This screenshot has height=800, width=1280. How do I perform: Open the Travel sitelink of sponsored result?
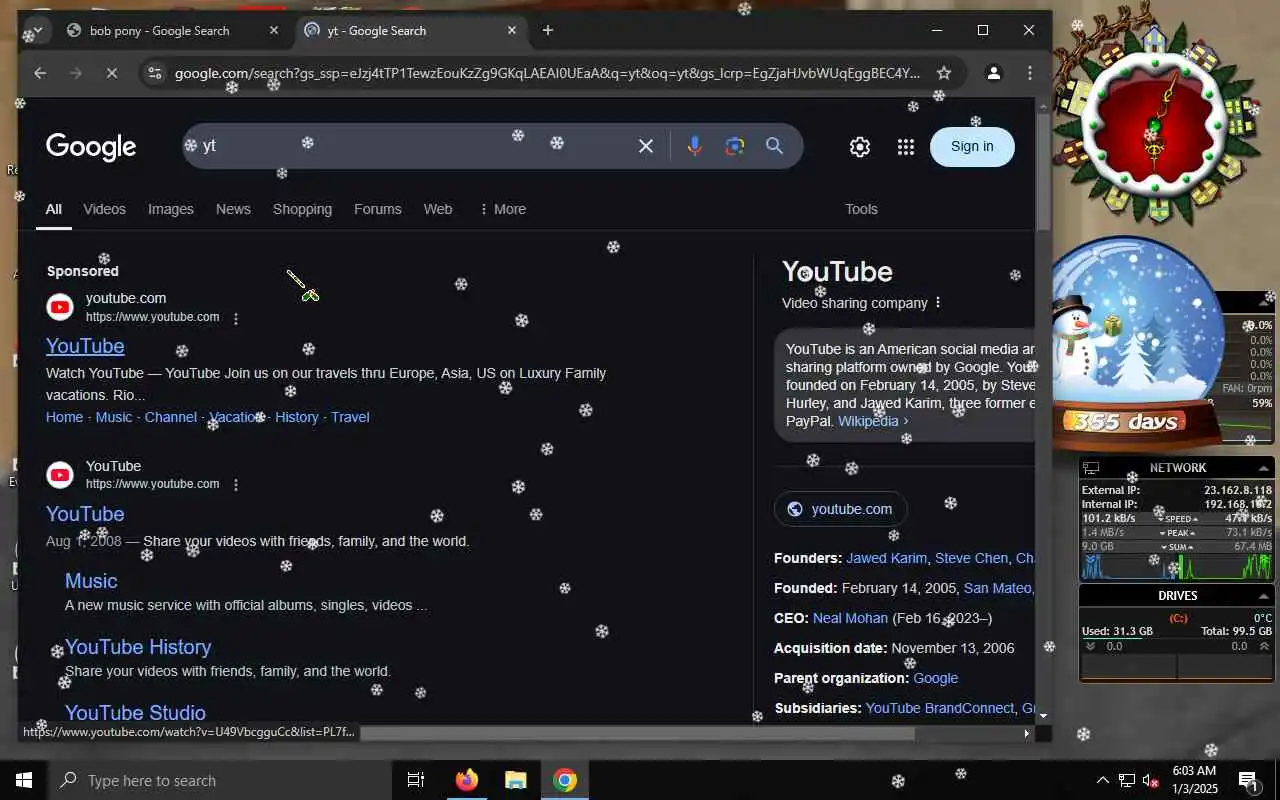pos(350,417)
